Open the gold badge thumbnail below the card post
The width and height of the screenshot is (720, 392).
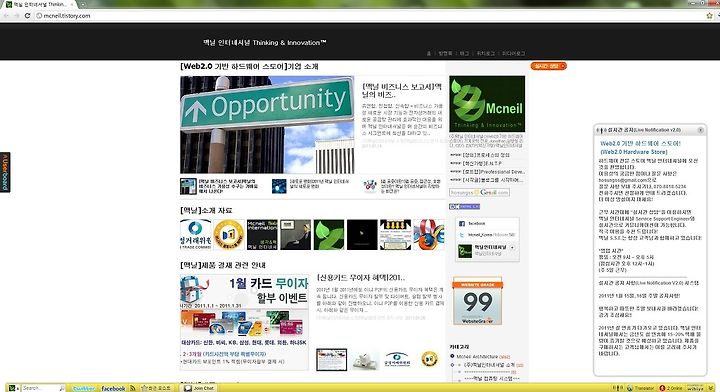429,359
